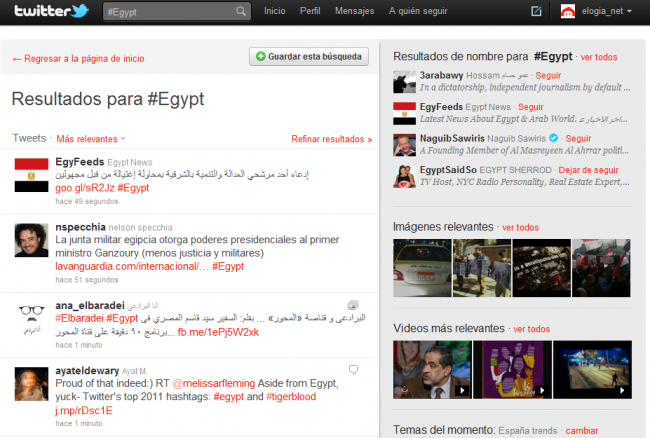
Task: Open Perfil in top navigation
Action: coord(310,11)
